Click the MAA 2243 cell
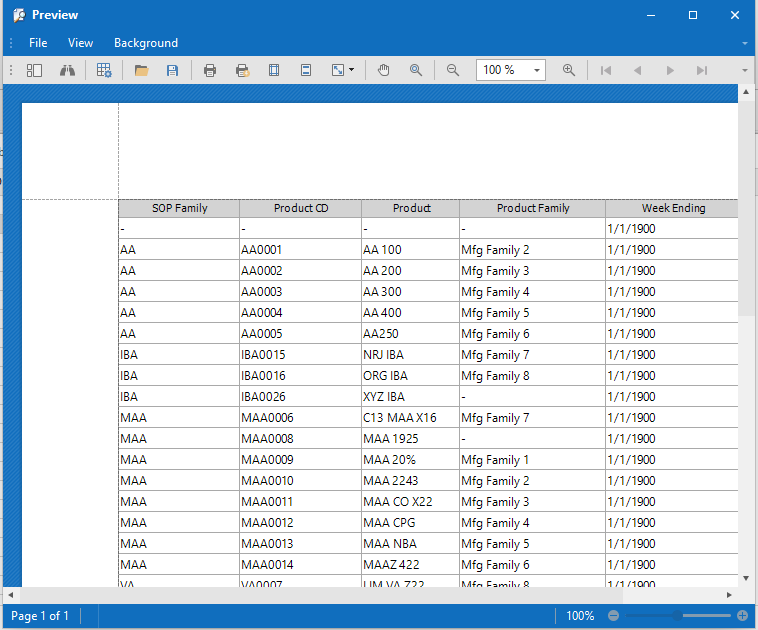Viewport: 758px width, 630px height. 410,481
